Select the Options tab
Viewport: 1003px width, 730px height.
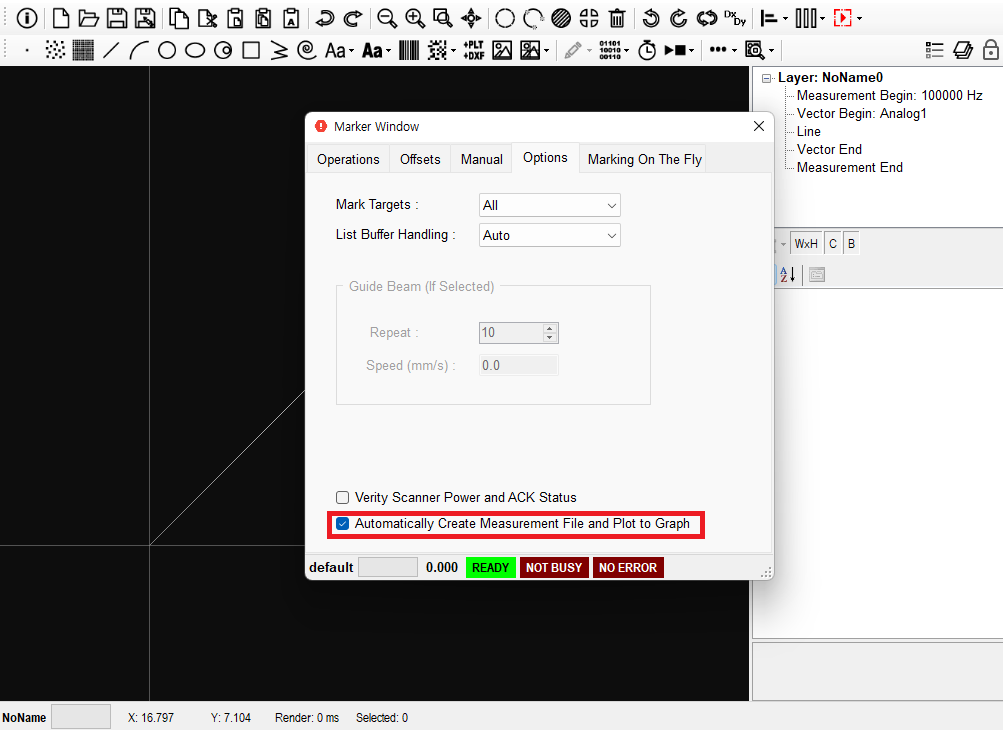pyautogui.click(x=545, y=158)
